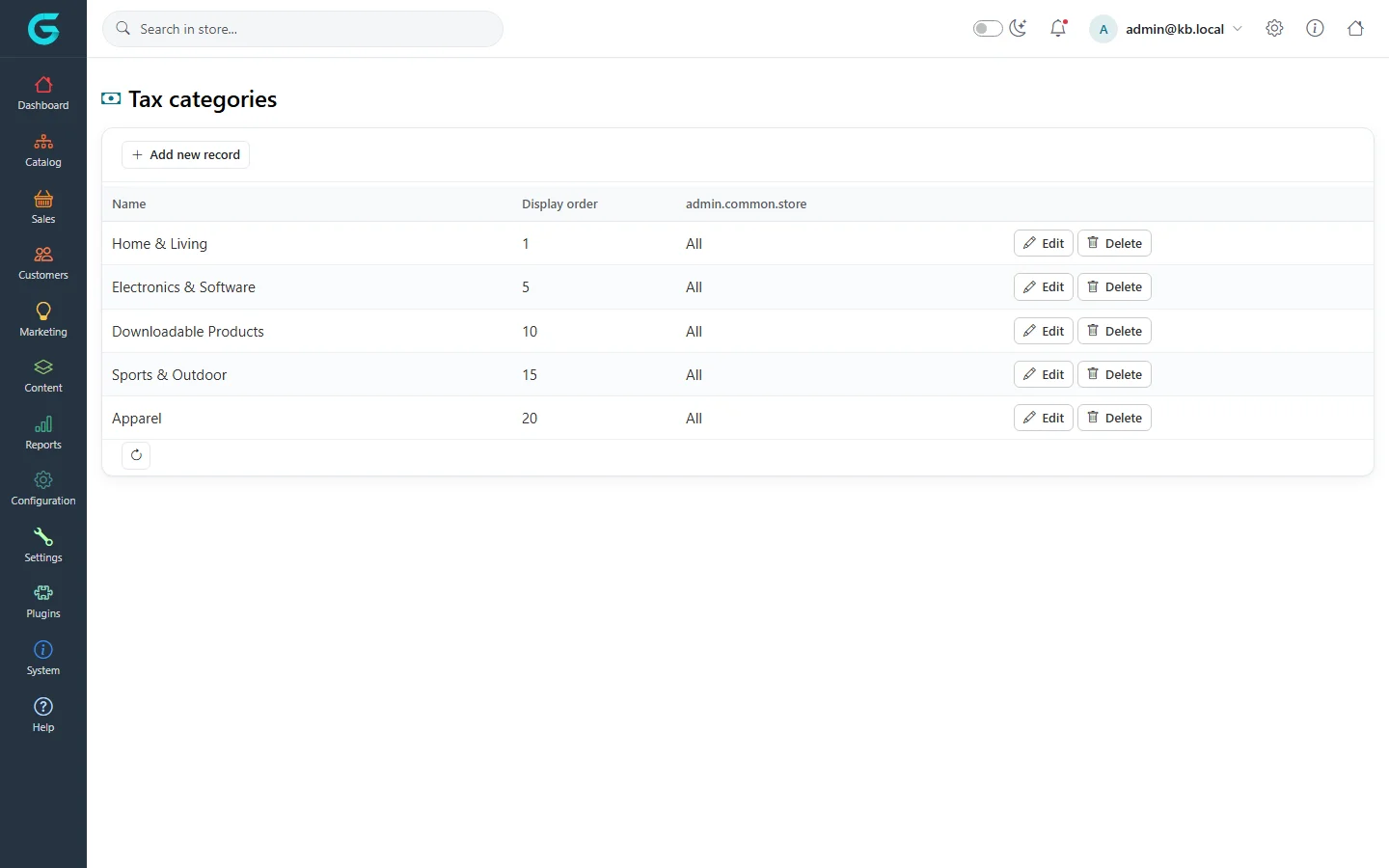Click Add new record
This screenshot has width=1389, height=868.
(185, 154)
